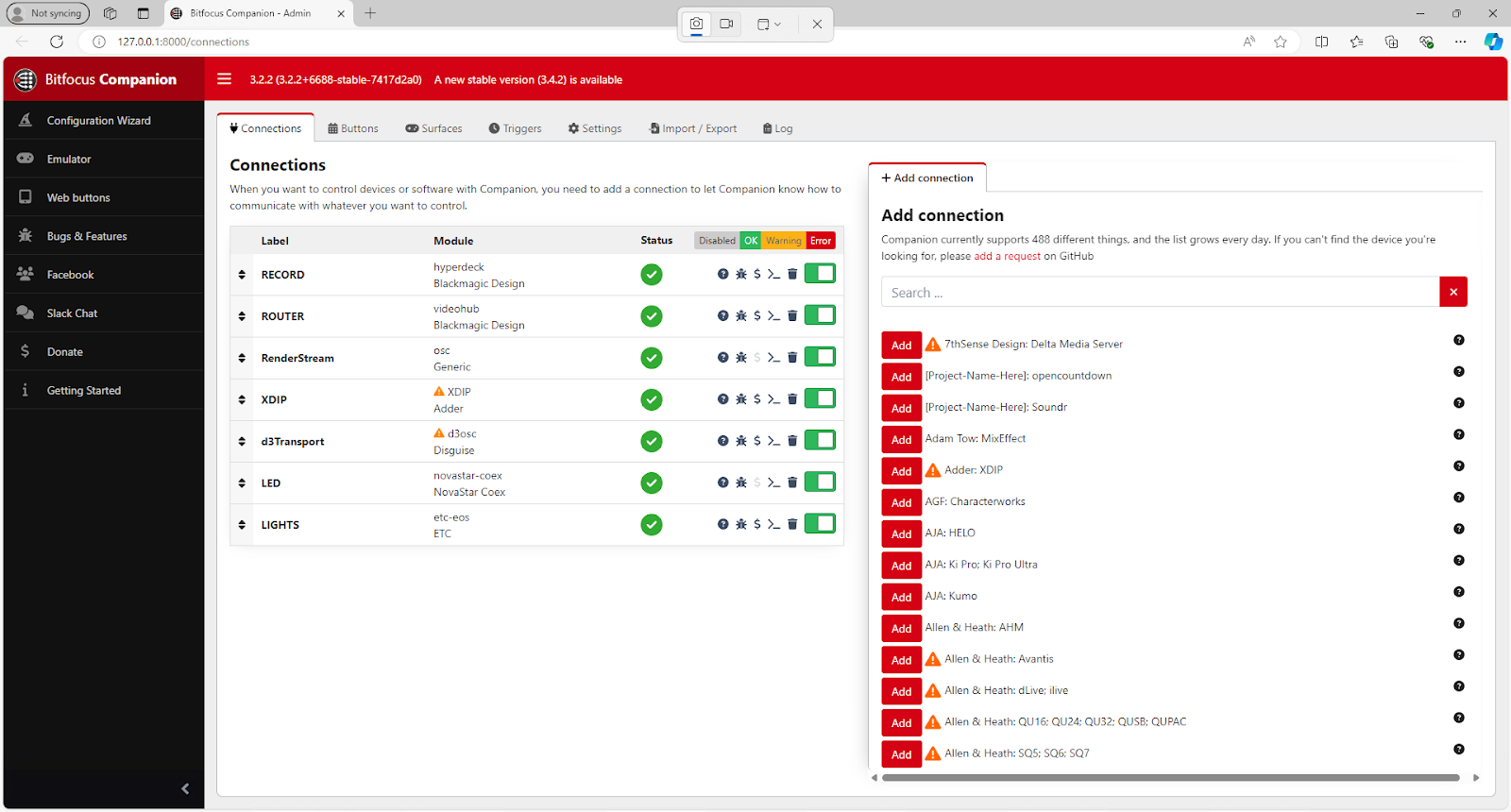Open the Import / Export tab
Screen dimensions: 1511x812
693,128
